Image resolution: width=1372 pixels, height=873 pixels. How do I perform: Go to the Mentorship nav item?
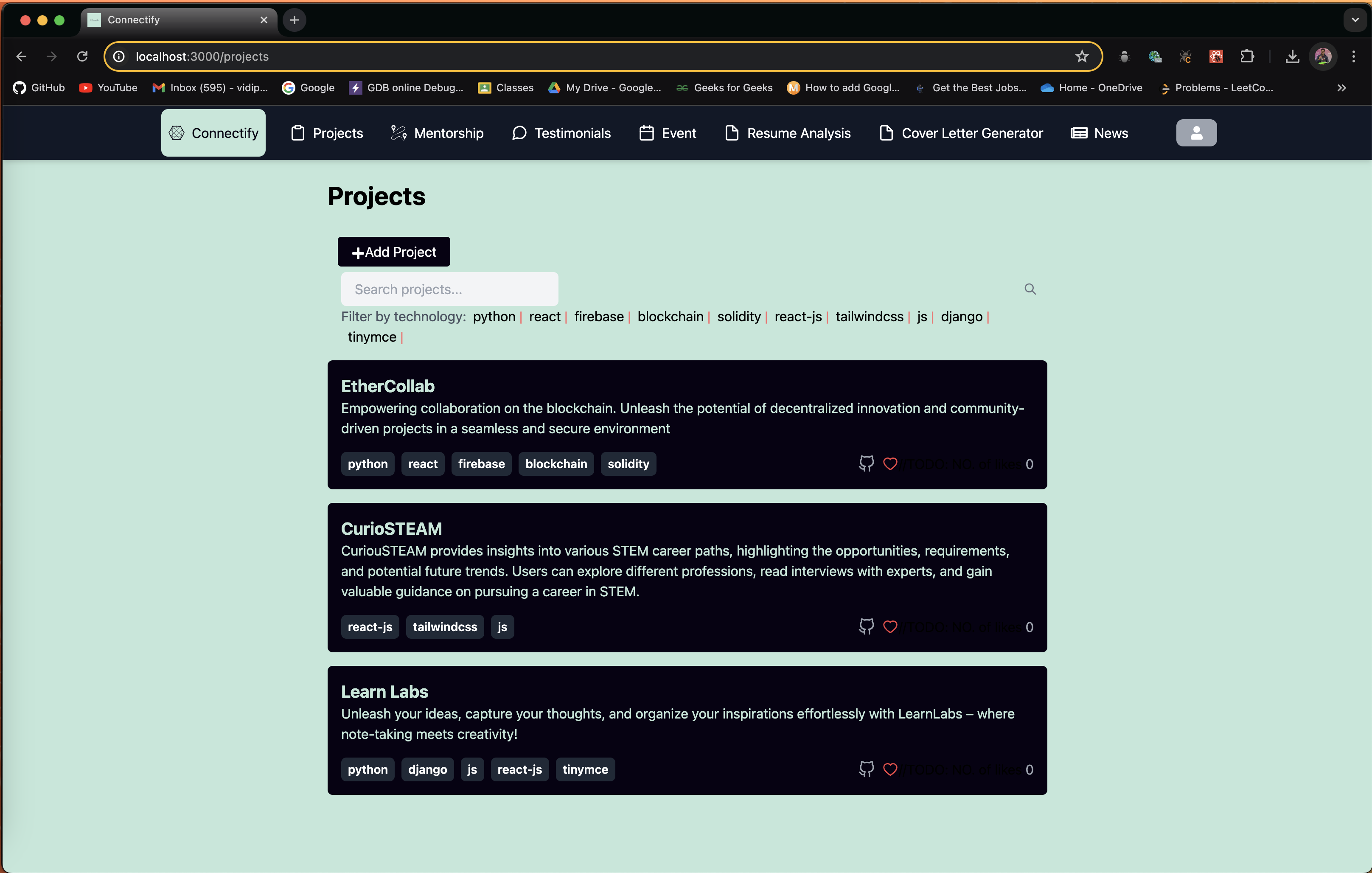click(x=437, y=133)
